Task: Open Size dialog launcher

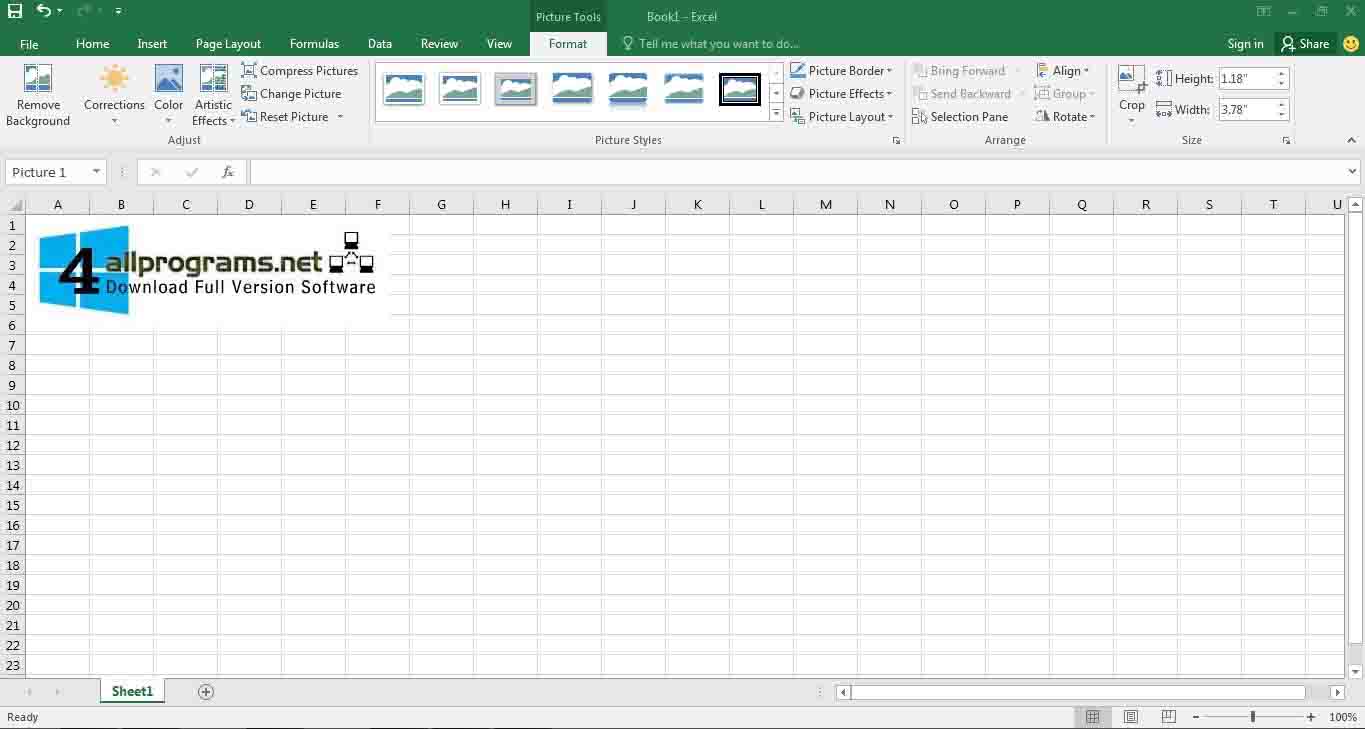Action: (1286, 141)
